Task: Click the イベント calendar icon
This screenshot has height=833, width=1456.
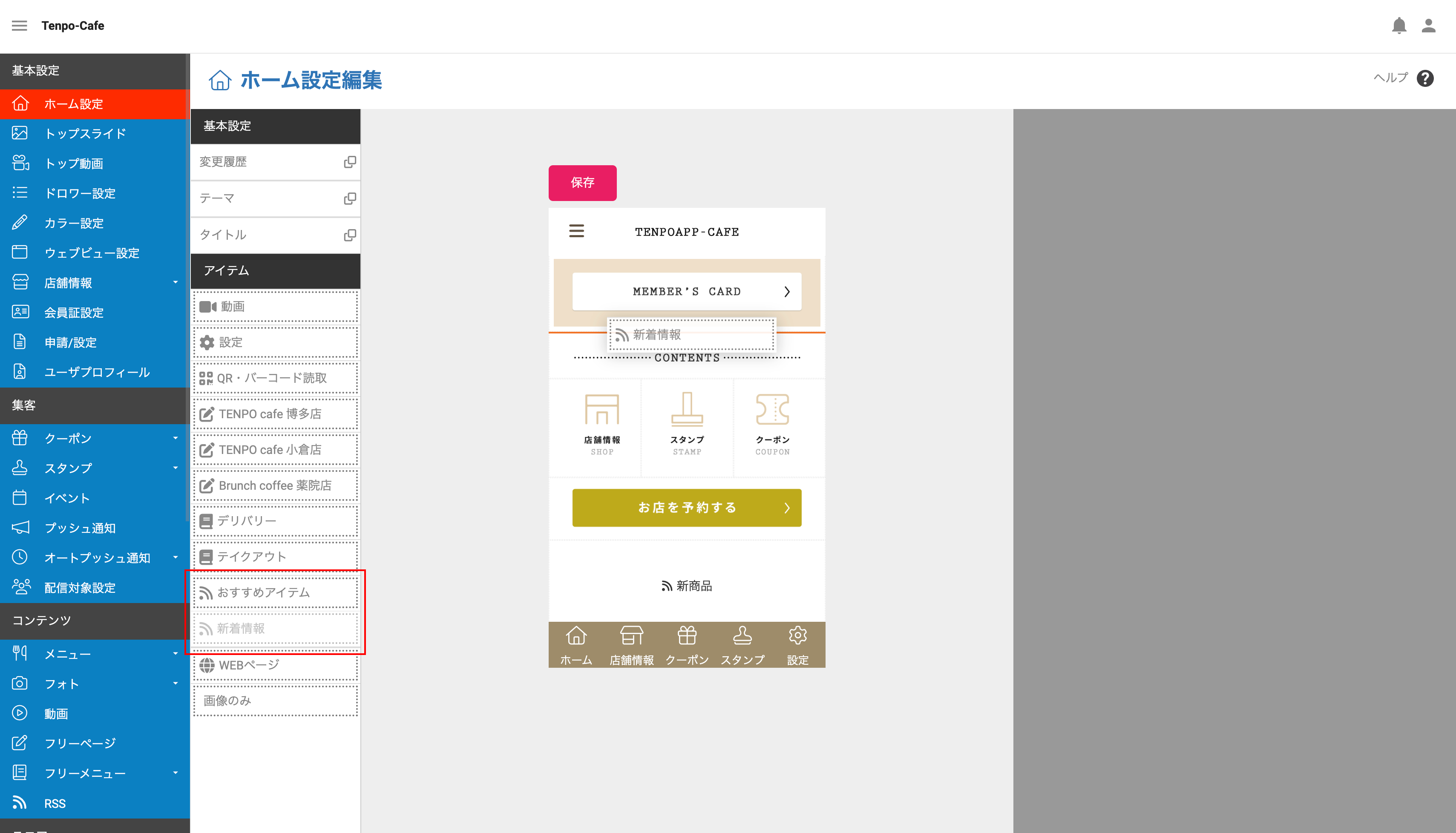Action: (x=20, y=497)
